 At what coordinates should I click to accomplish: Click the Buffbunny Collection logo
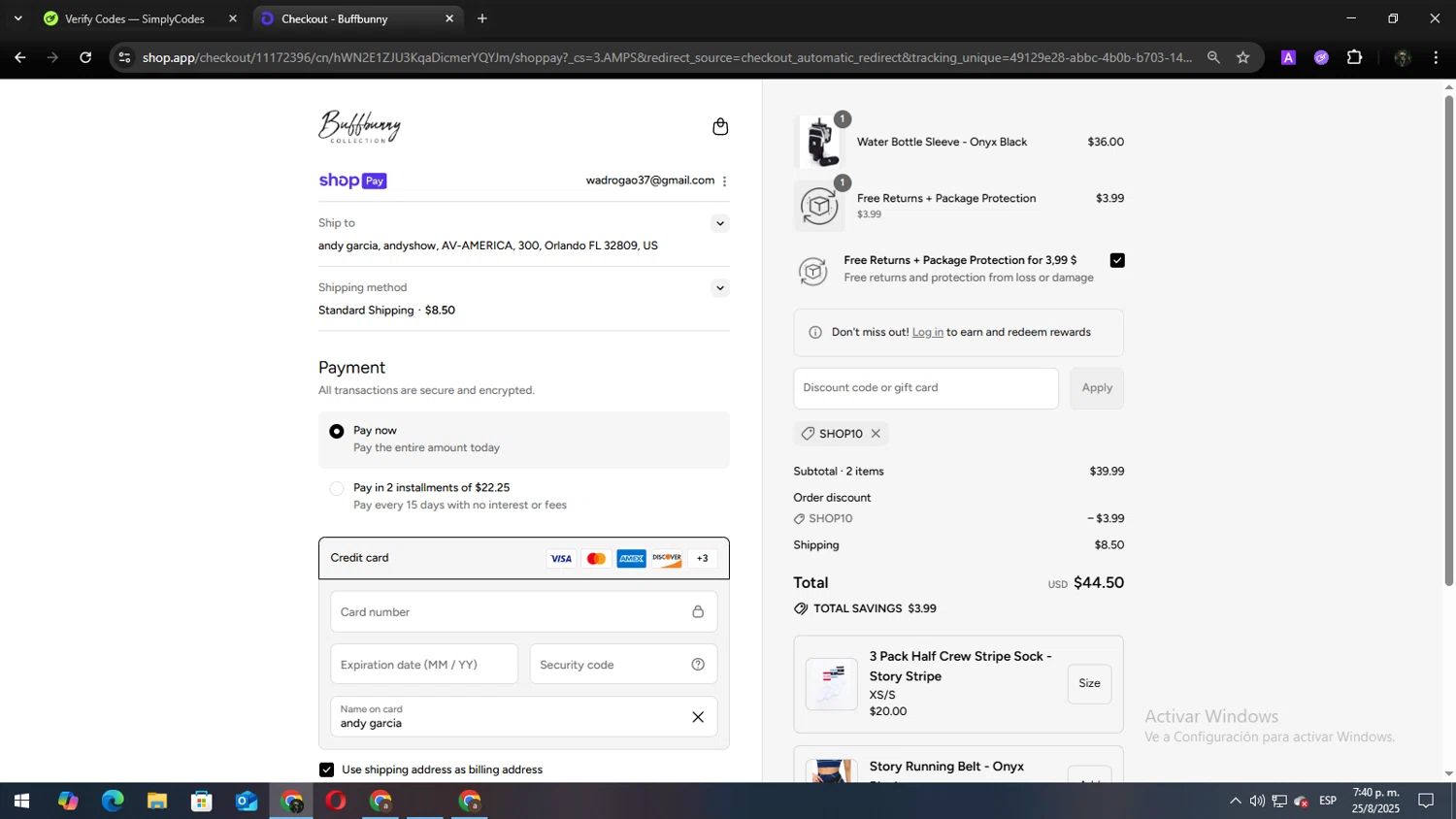point(359,127)
